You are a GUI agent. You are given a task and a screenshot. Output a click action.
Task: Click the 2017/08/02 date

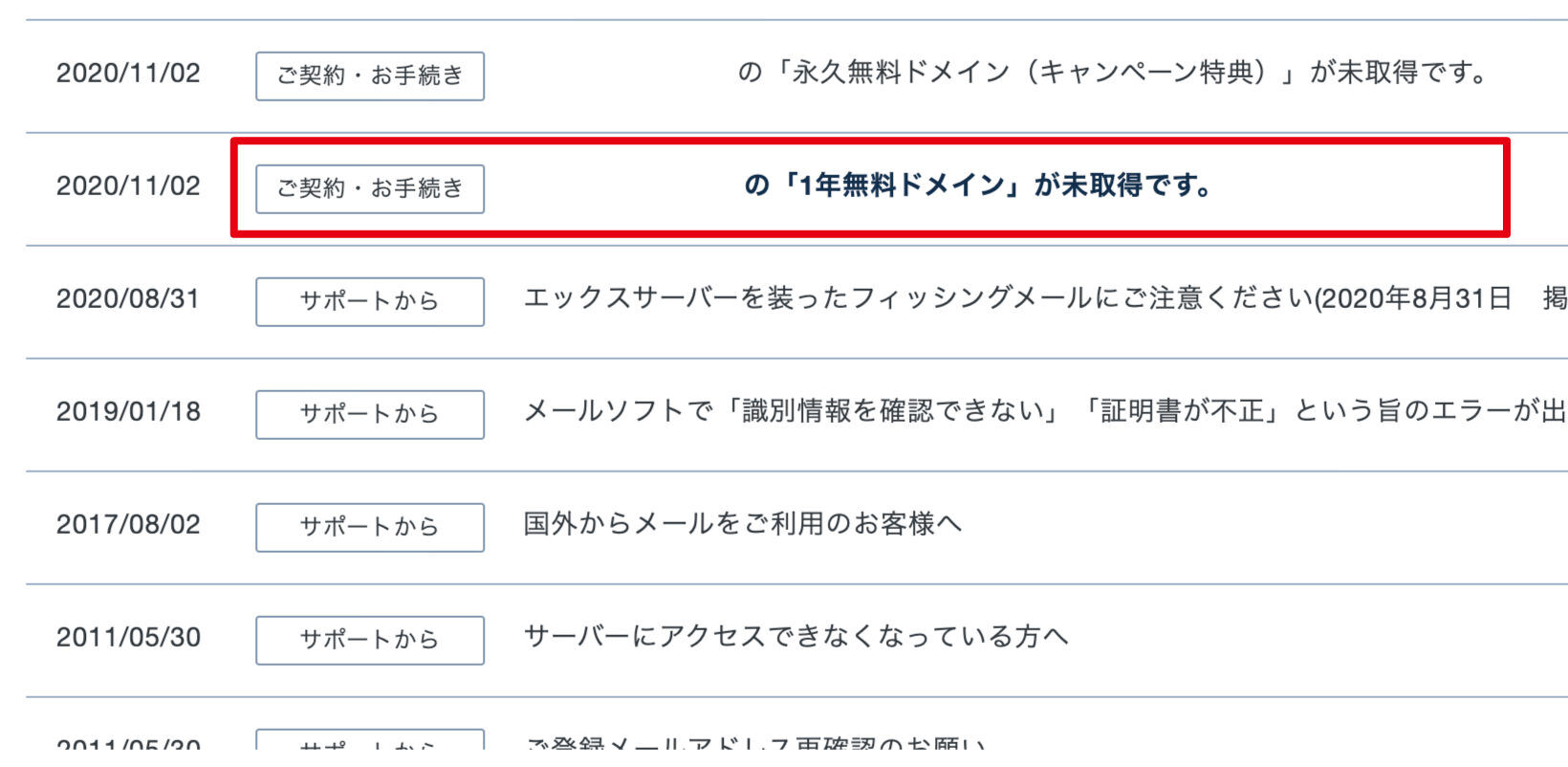coord(128,525)
